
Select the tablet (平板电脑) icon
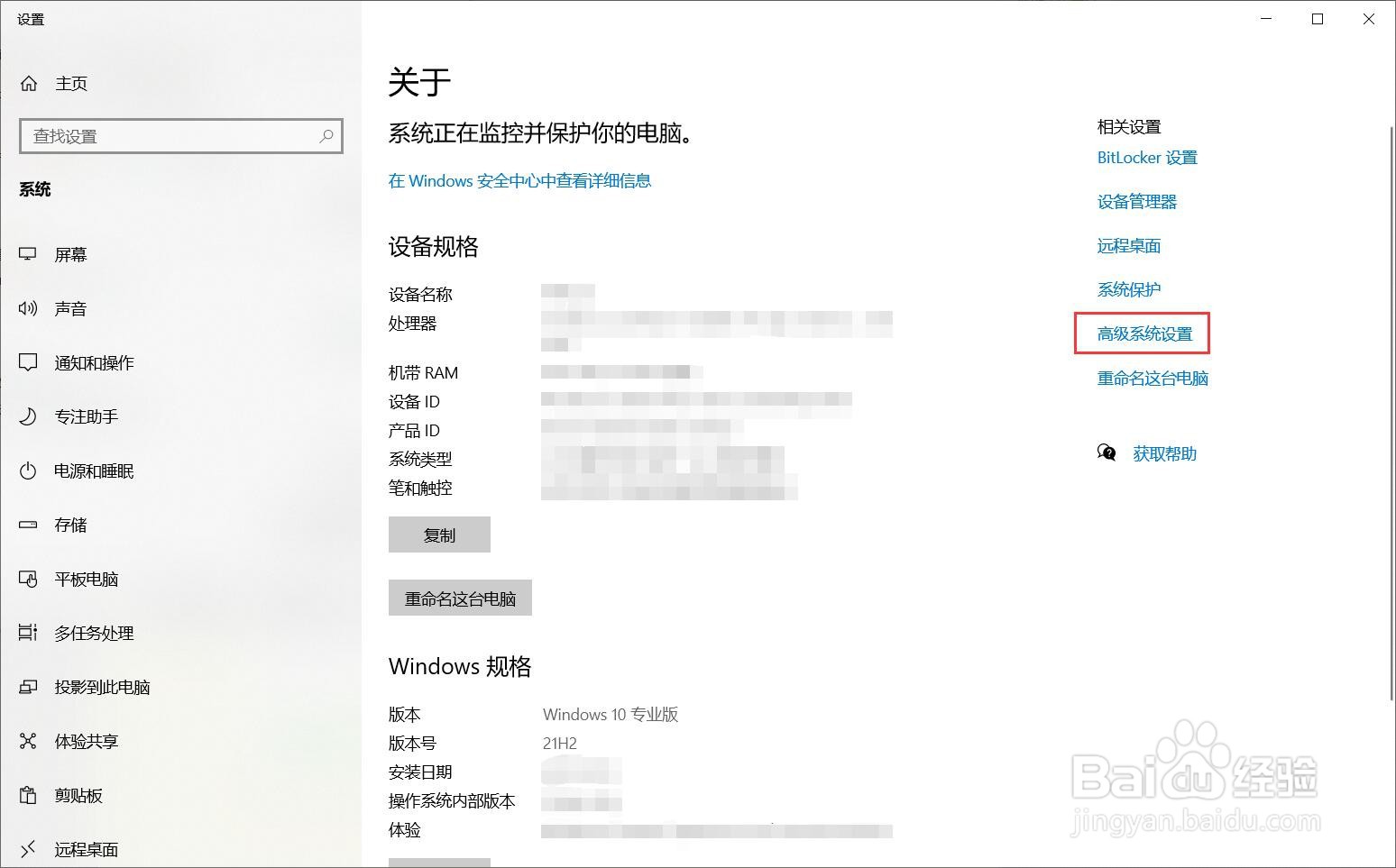coord(28,579)
